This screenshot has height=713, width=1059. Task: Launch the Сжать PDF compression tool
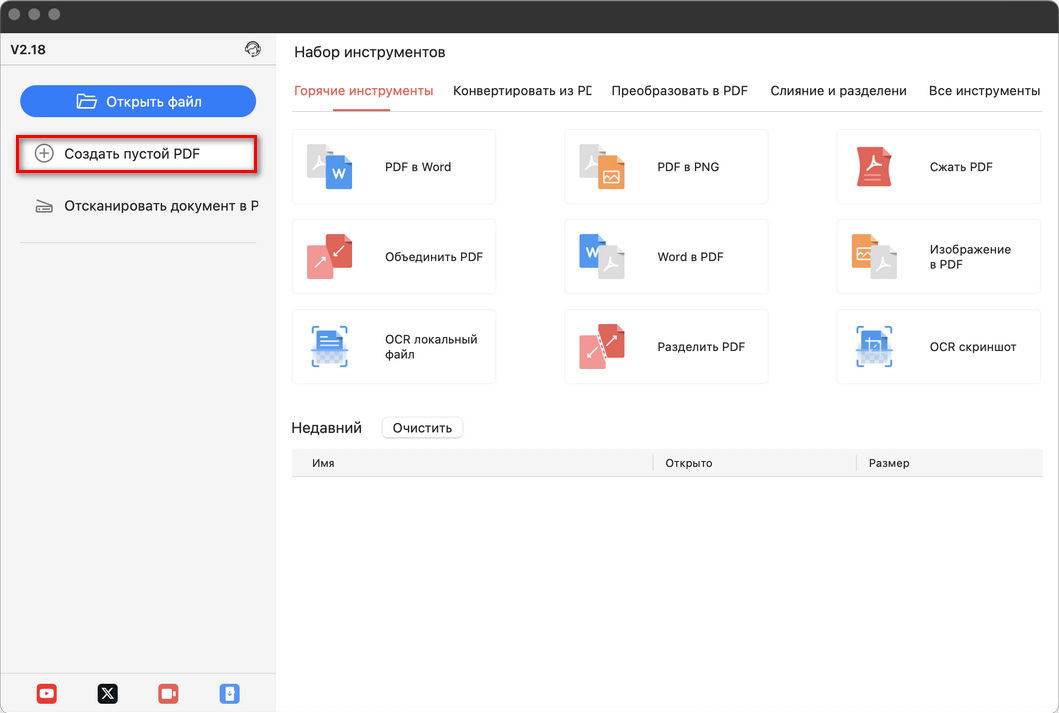coord(937,166)
